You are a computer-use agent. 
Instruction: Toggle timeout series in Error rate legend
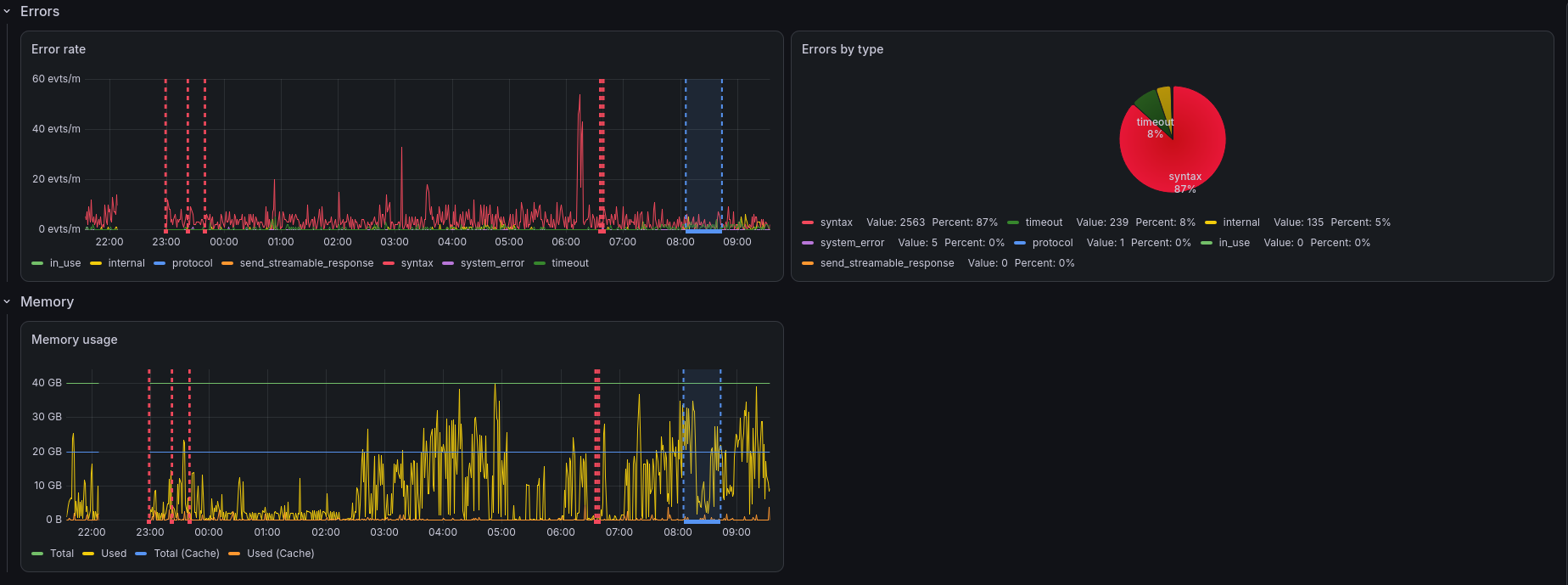[x=570, y=263]
